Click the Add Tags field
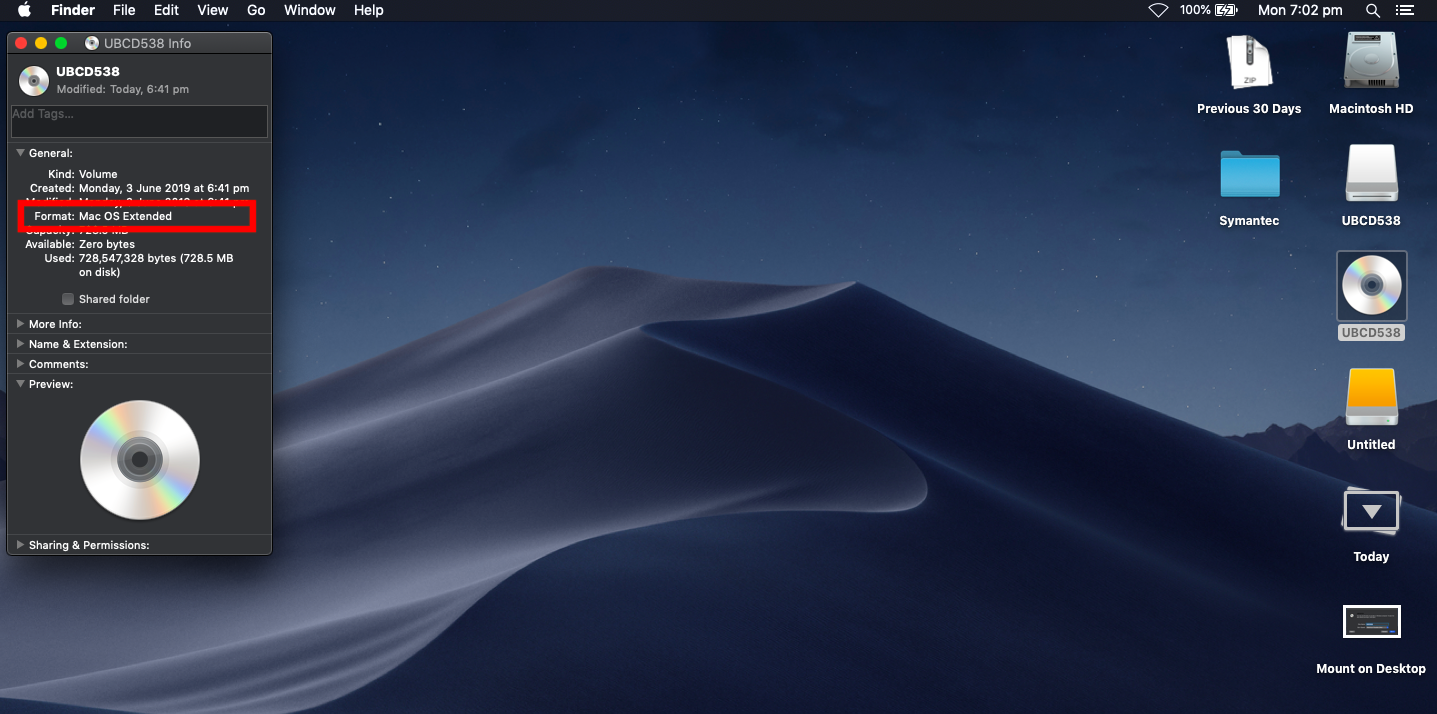 tap(139, 121)
